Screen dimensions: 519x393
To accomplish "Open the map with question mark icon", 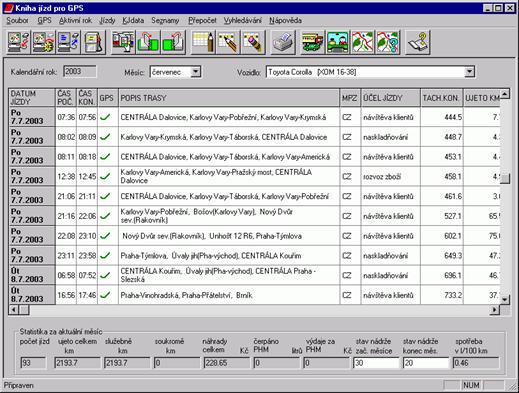I will tap(387, 42).
